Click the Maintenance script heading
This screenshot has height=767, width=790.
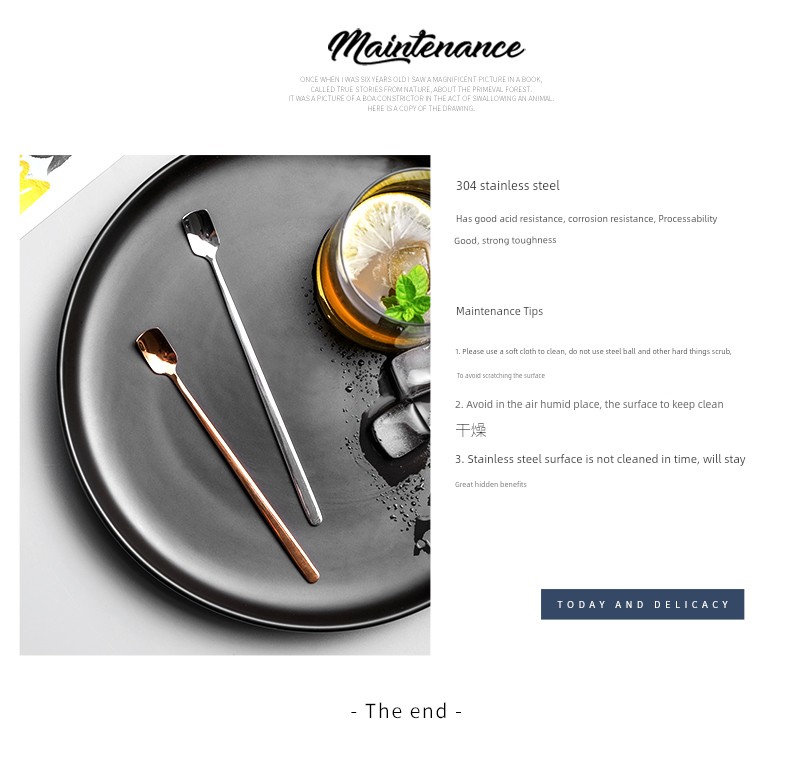pos(426,47)
